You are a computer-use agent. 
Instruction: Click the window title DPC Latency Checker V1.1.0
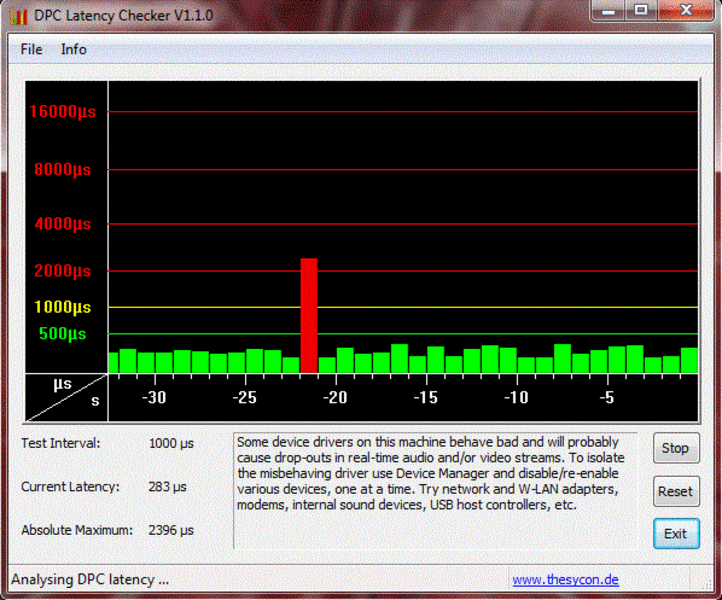coord(123,16)
